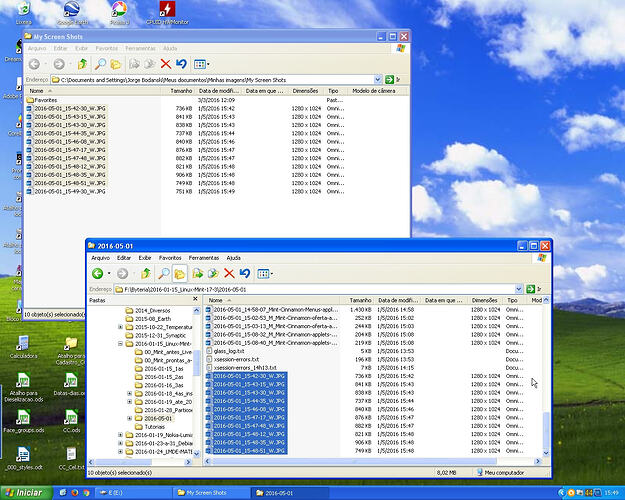Collapse the 2016-01-15_Linux-Mint tree node

pyautogui.click(x=121, y=343)
